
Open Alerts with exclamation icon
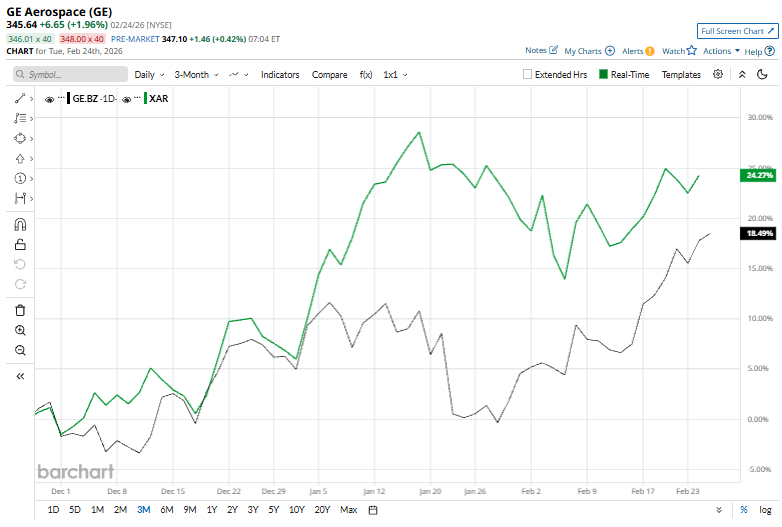point(649,51)
